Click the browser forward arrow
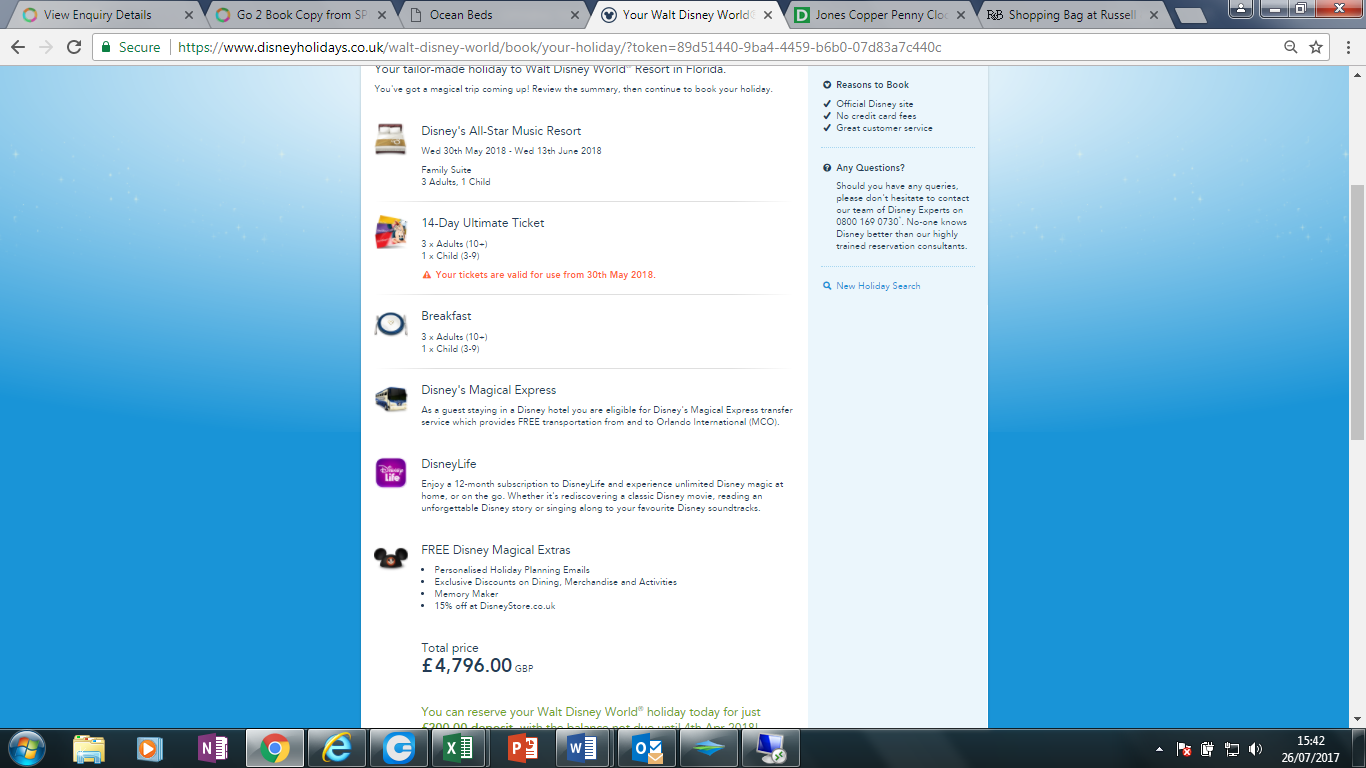Screen dimensions: 1366x768 (46, 47)
